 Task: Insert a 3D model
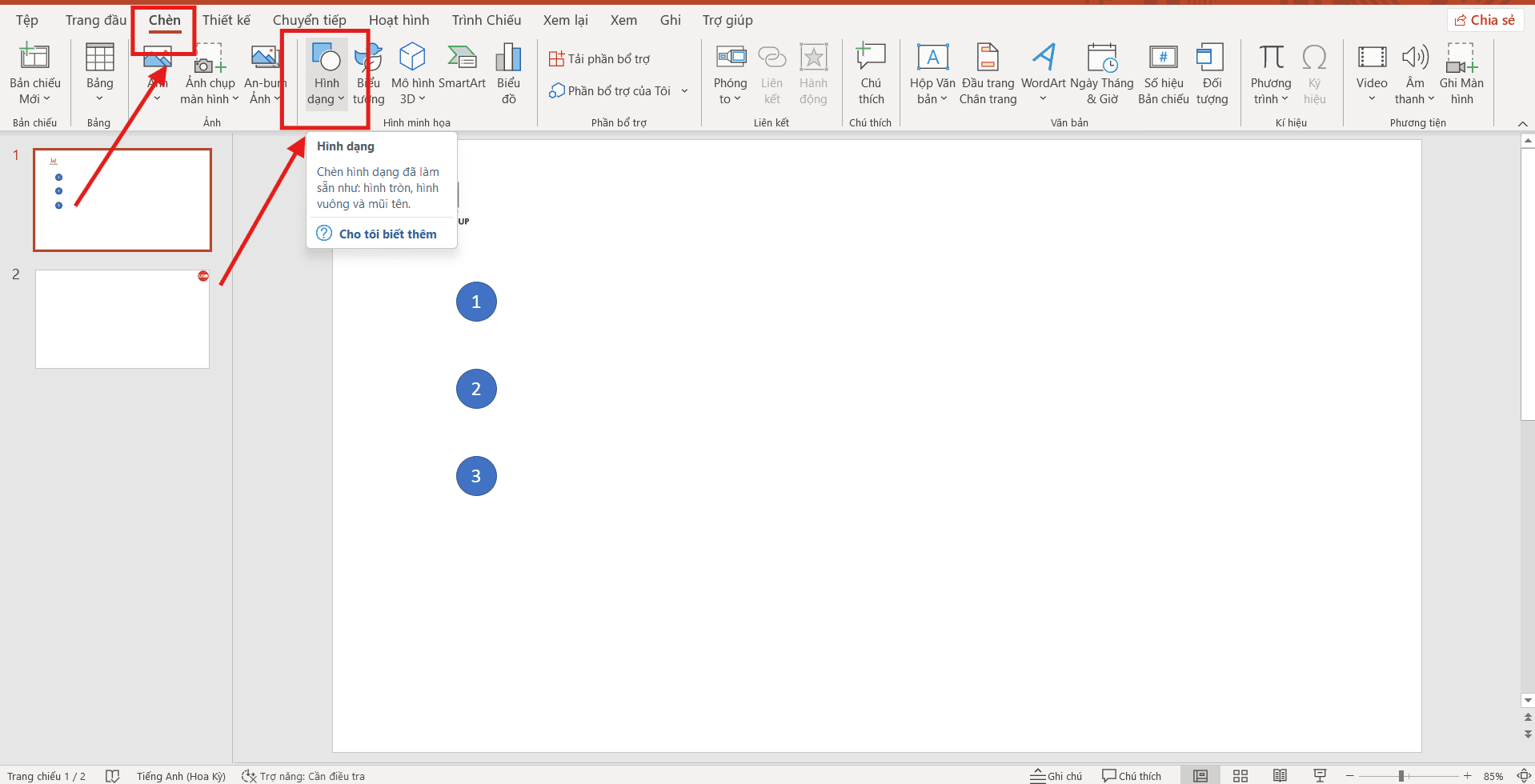pos(412,72)
